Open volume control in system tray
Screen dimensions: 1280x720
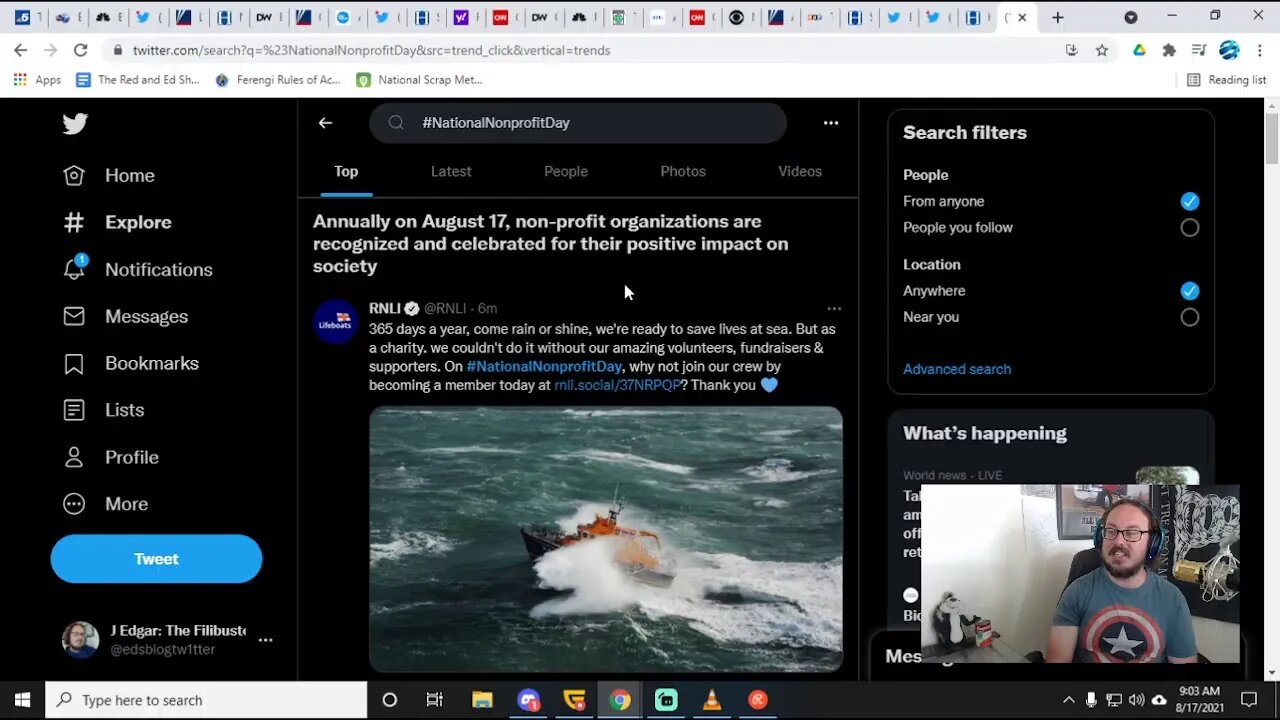click(1136, 700)
